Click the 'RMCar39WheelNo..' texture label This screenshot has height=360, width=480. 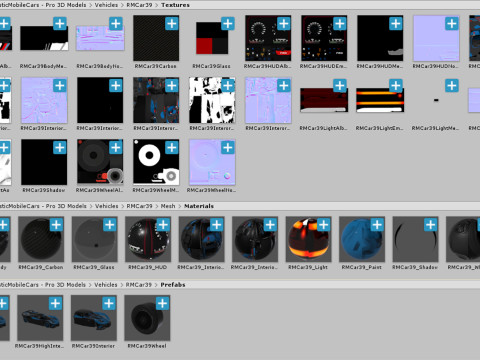coord(212,190)
